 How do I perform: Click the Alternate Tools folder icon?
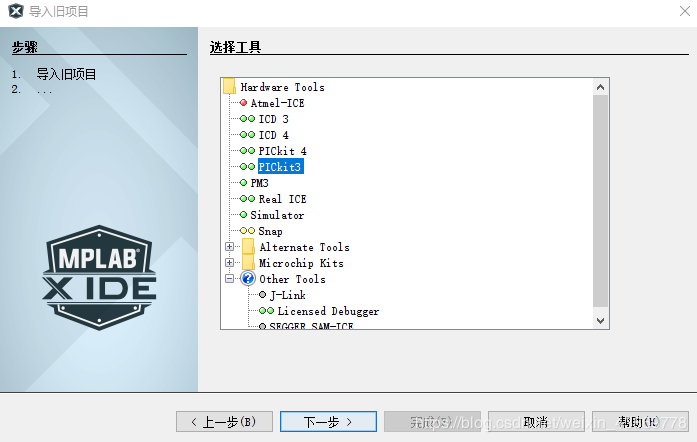[248, 247]
